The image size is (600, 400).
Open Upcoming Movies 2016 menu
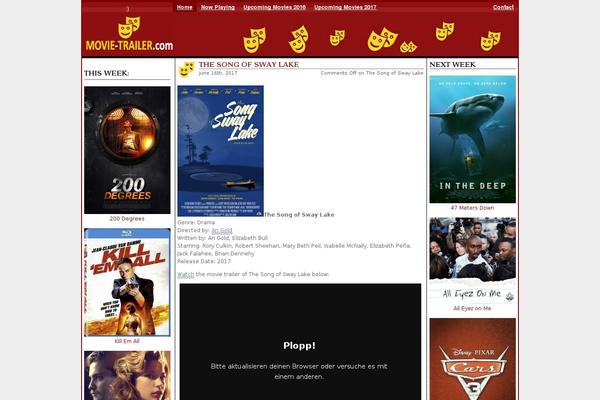274,7
